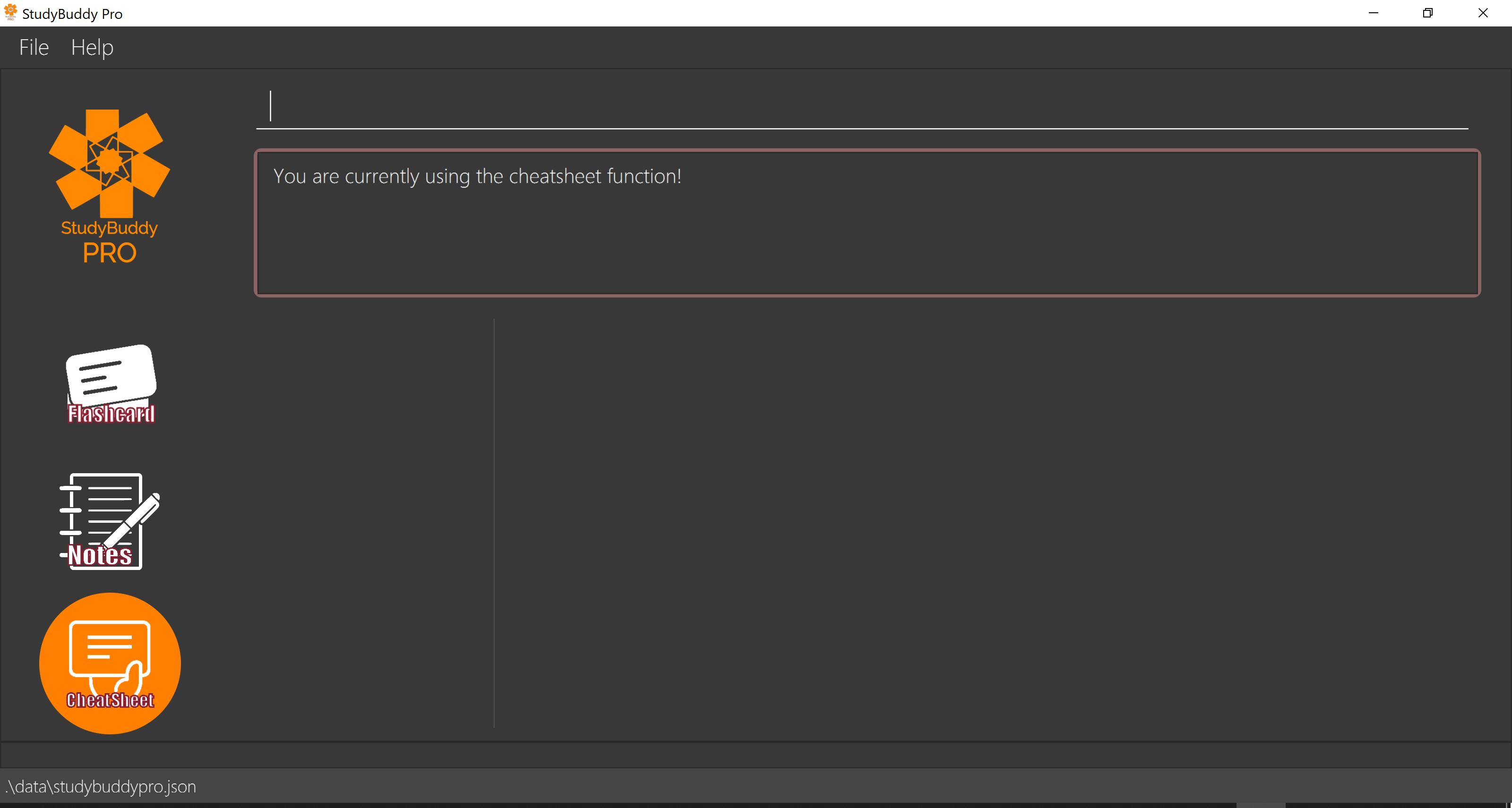Click the StudyBuddy title bar app icon
Image resolution: width=1512 pixels, height=808 pixels.
(x=10, y=12)
